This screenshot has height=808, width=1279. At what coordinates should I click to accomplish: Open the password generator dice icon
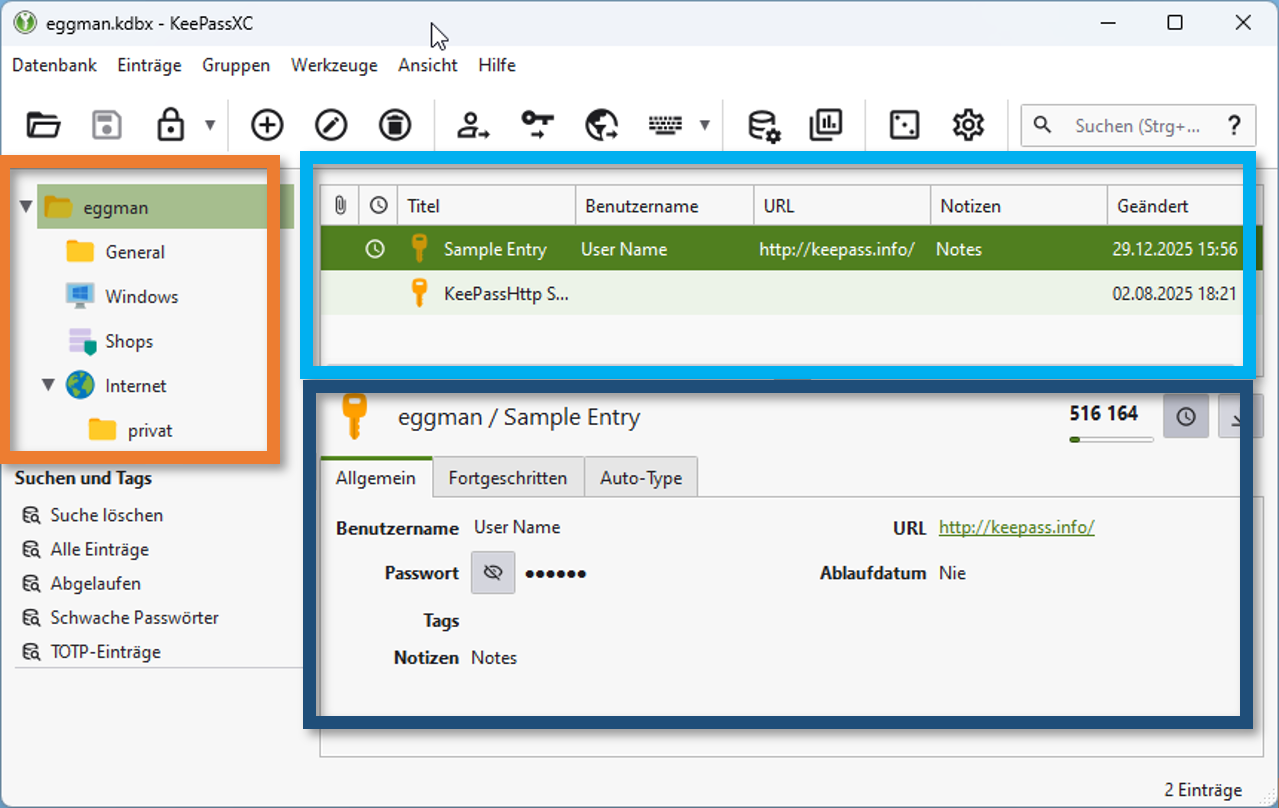(x=904, y=125)
